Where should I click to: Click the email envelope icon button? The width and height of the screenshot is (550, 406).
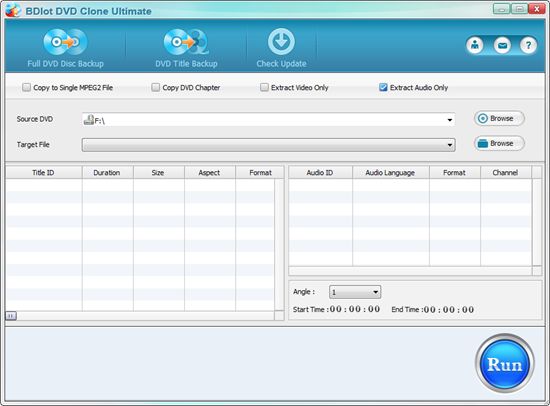pos(502,45)
